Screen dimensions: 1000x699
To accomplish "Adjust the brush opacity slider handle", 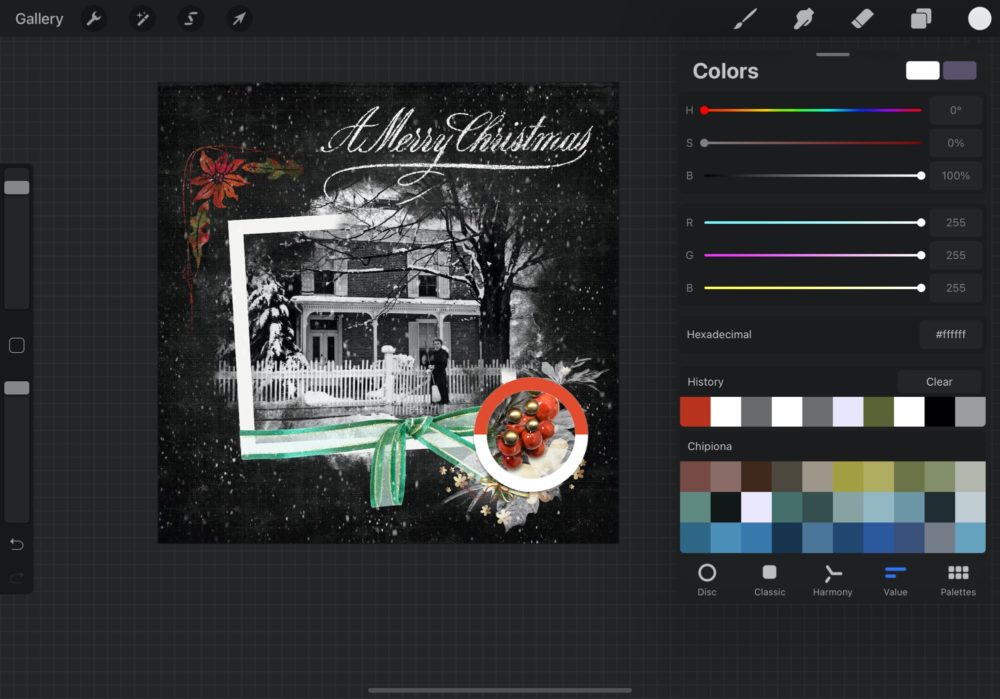I will click(17, 388).
